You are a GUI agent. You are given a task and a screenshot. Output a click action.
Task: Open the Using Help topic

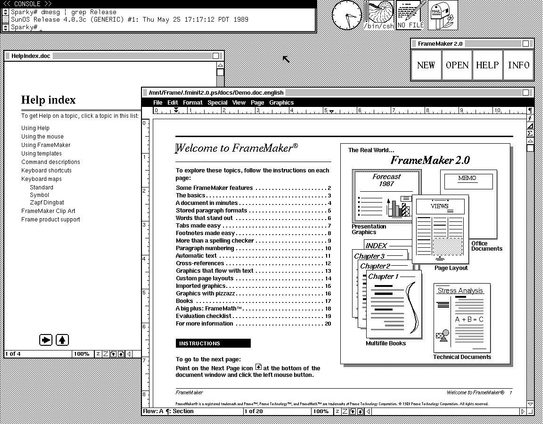click(35, 128)
